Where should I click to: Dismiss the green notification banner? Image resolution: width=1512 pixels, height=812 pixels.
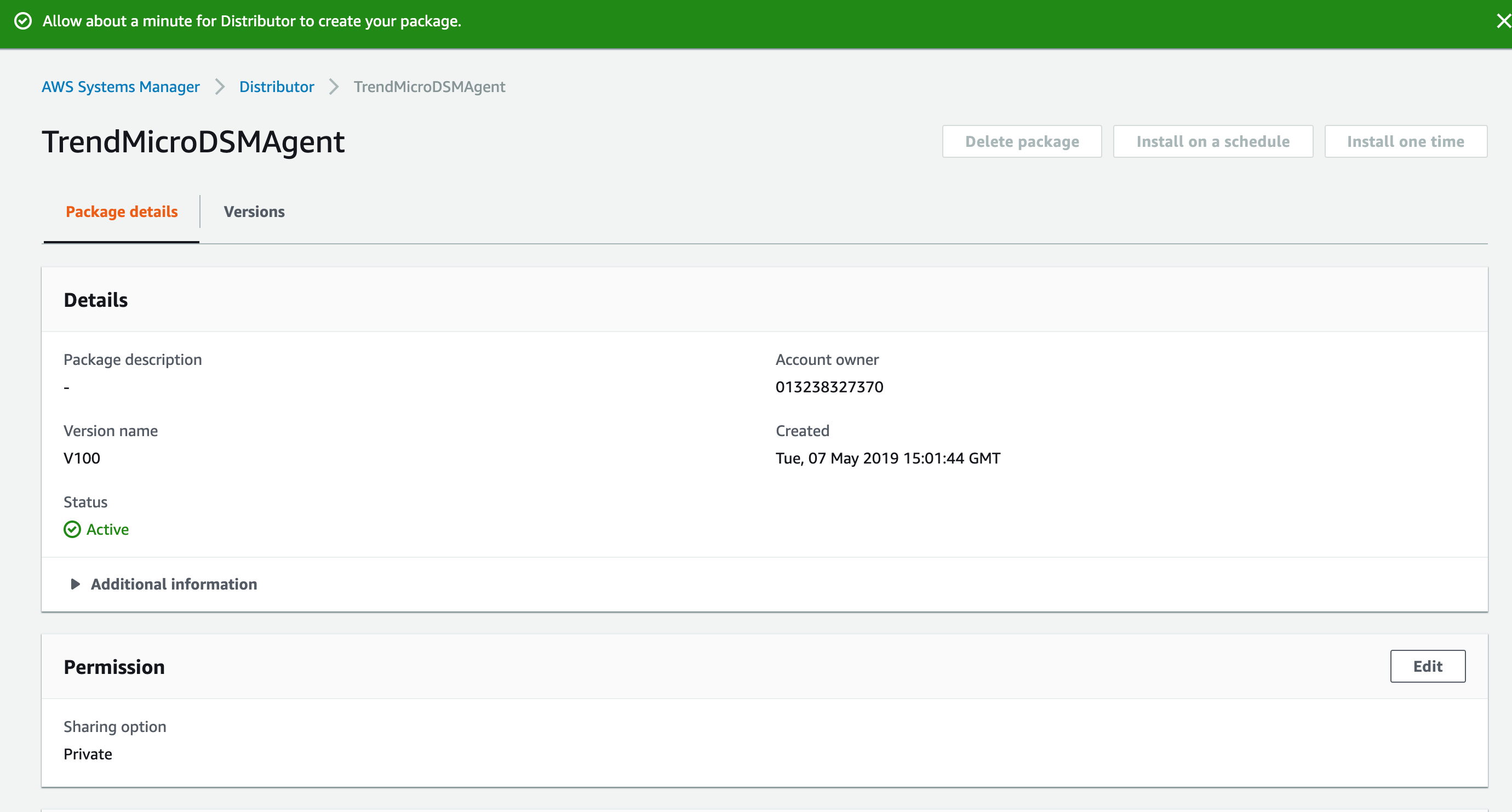1502,21
